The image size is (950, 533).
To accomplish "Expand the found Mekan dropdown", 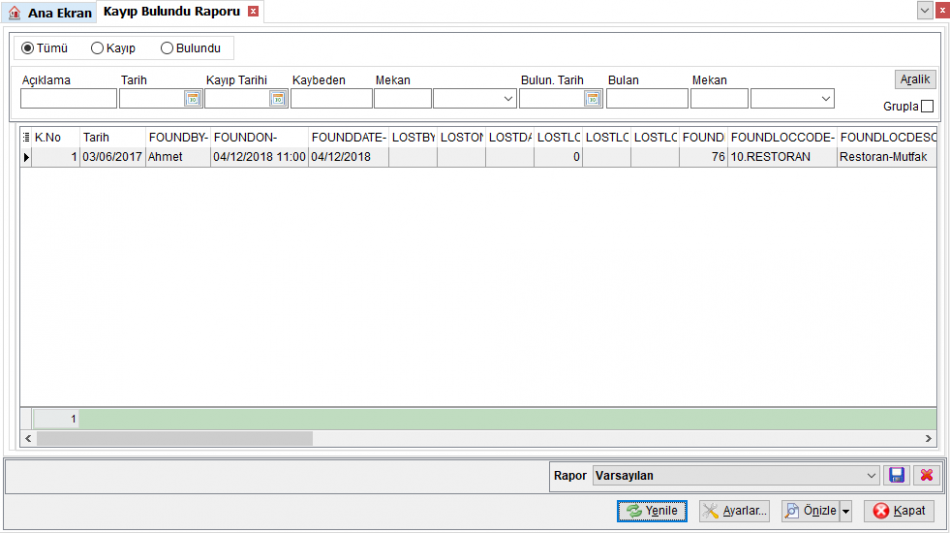I will 825,99.
